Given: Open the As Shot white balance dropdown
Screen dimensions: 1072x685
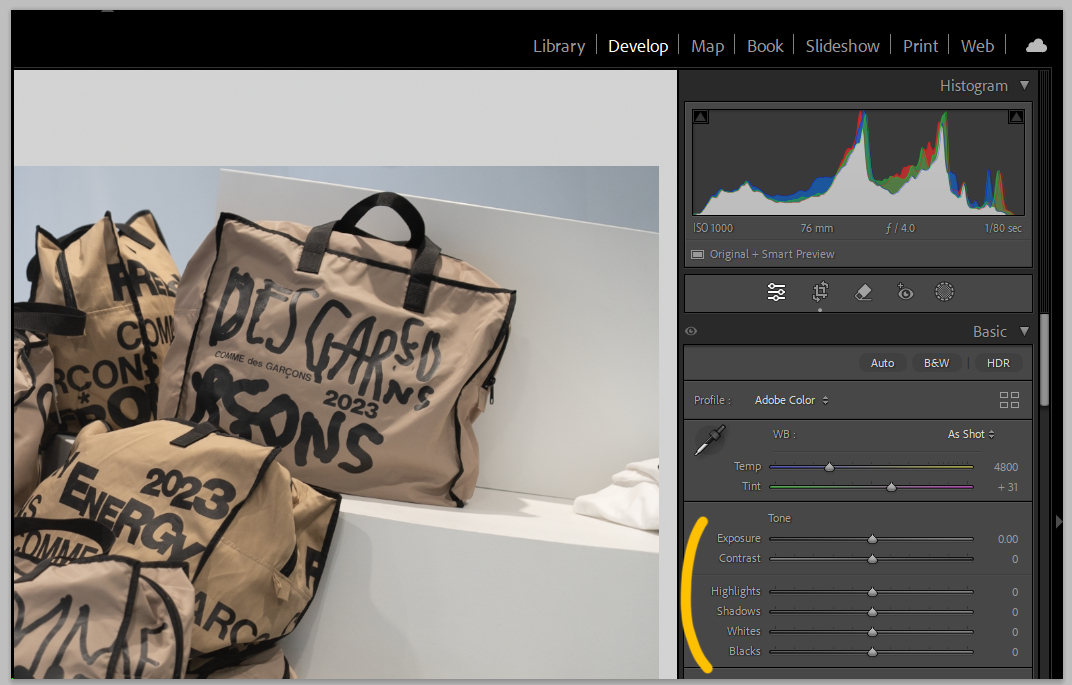Looking at the screenshot, I should coord(971,434).
